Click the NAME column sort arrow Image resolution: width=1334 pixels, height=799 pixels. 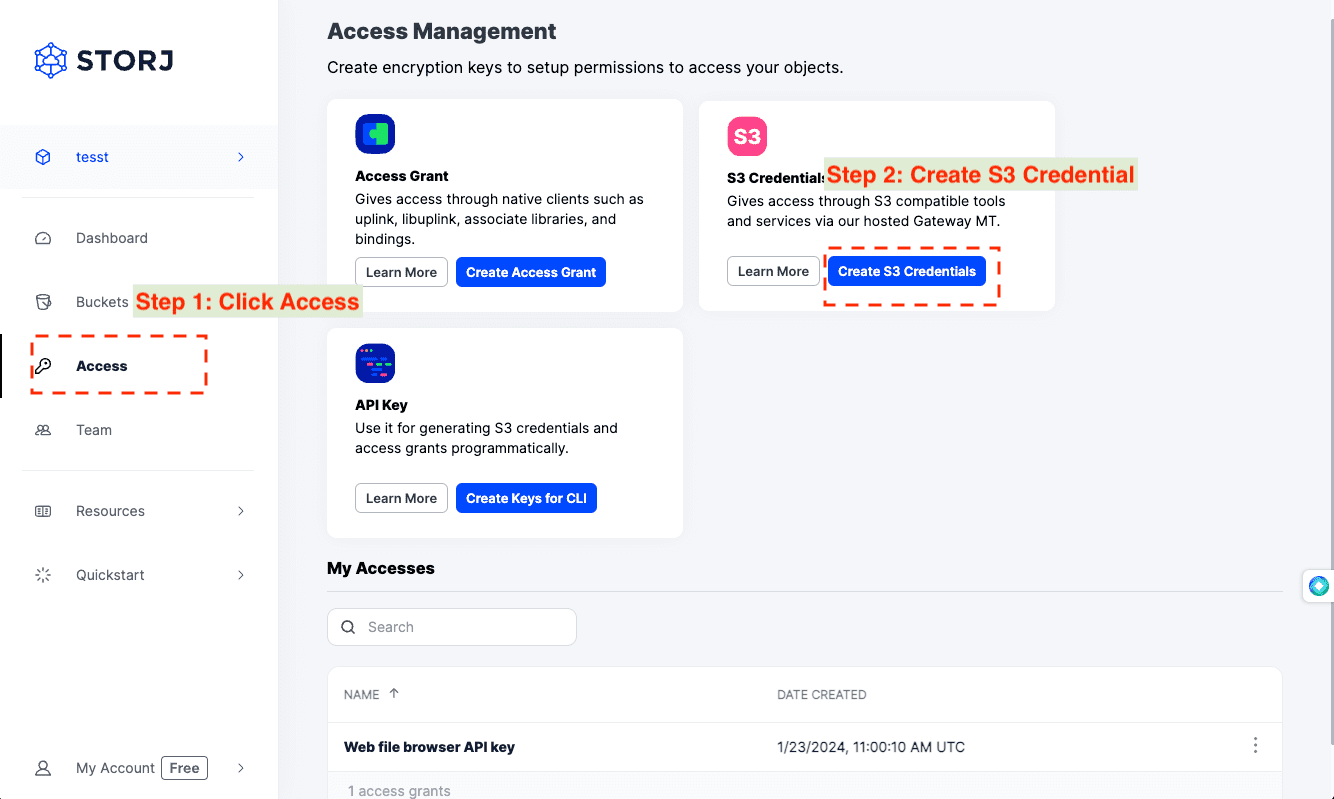394,693
